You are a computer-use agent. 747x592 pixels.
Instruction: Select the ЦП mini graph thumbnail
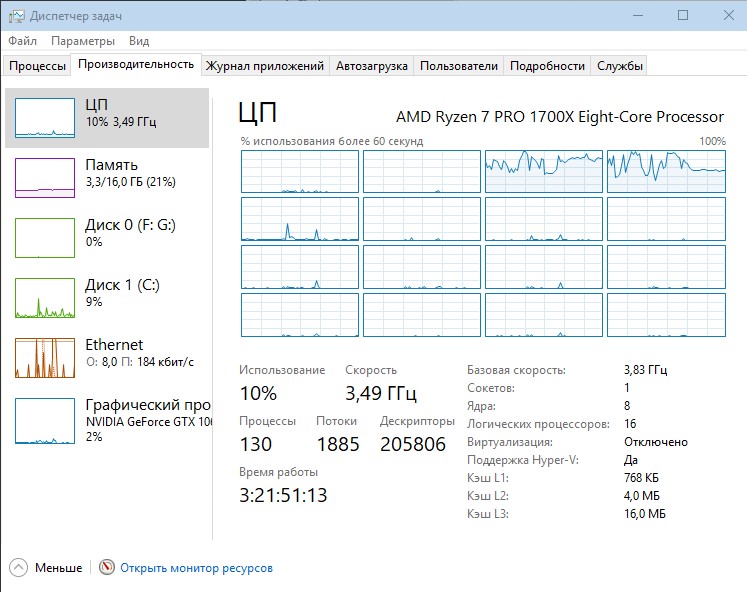(45, 118)
